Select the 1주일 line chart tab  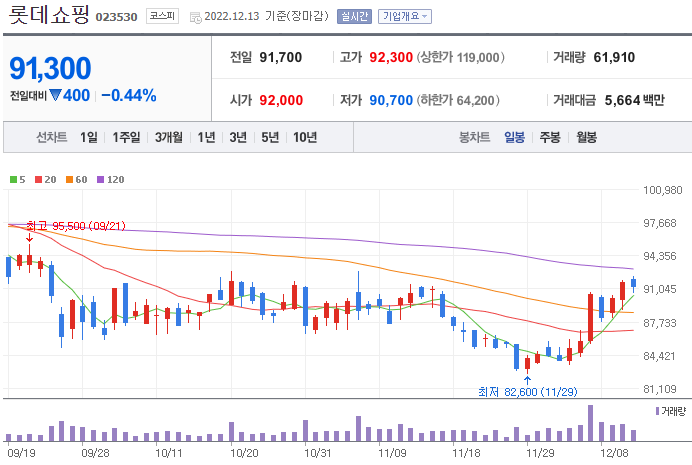[126, 137]
